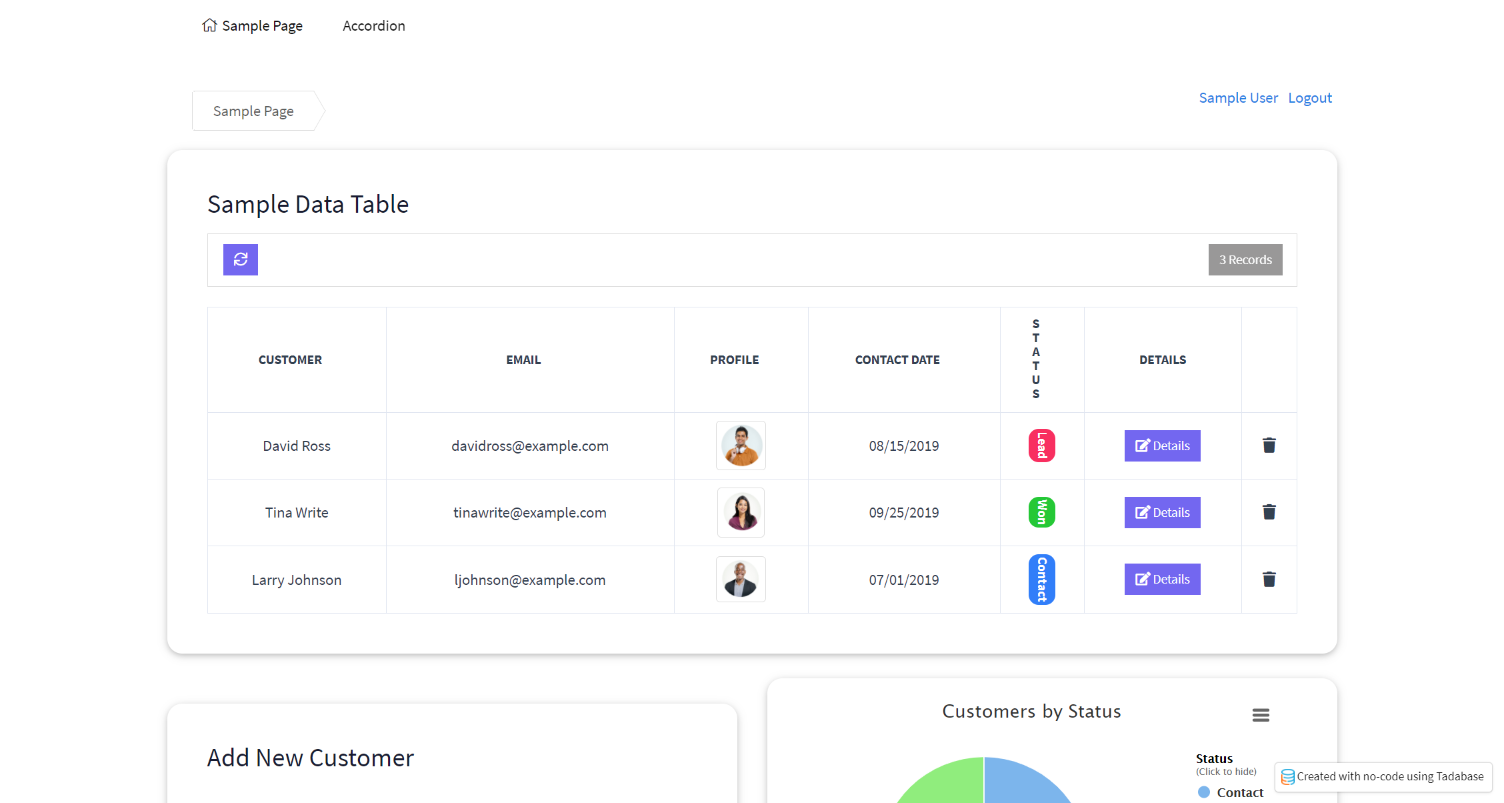Click the 3 Records badge
The height and width of the screenshot is (803, 1504).
point(1245,260)
